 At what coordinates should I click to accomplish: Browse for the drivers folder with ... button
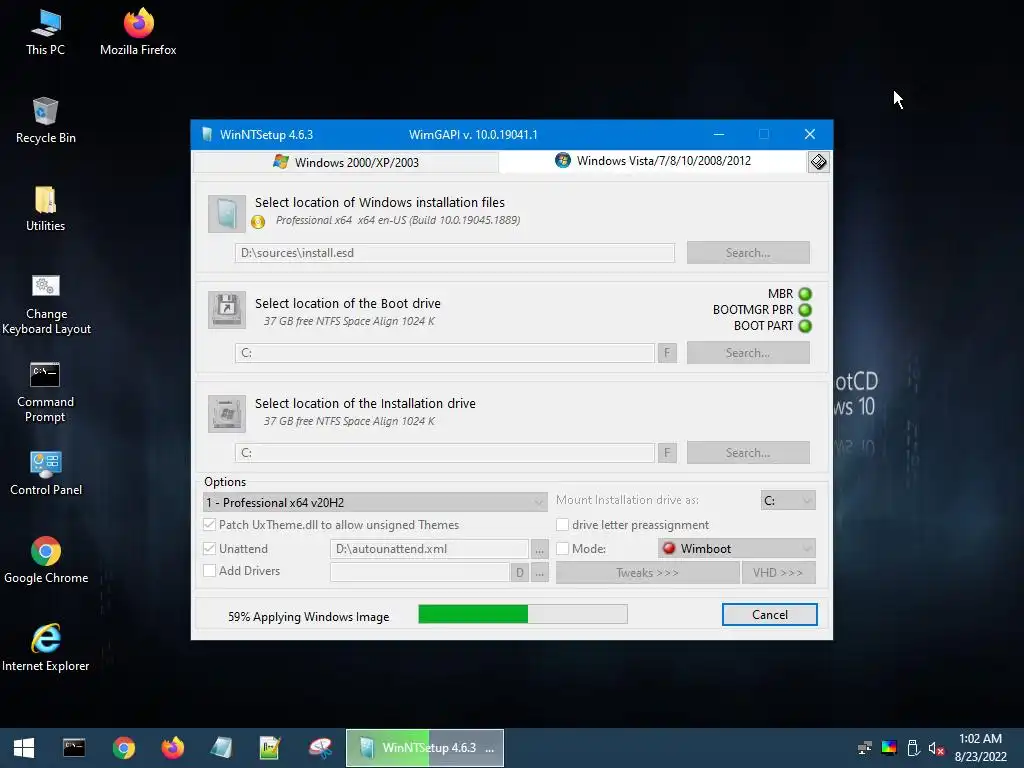(x=539, y=573)
